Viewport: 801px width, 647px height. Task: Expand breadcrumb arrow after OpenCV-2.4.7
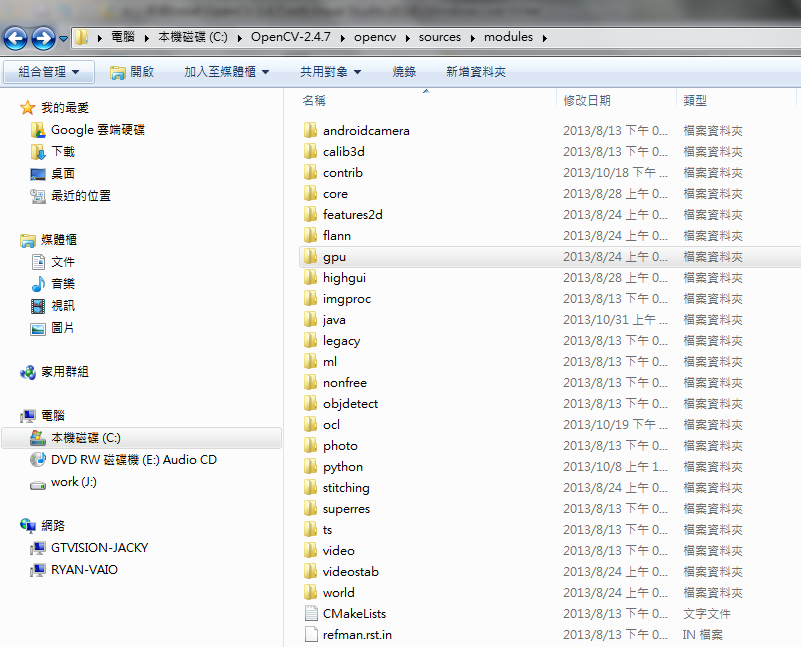[342, 38]
